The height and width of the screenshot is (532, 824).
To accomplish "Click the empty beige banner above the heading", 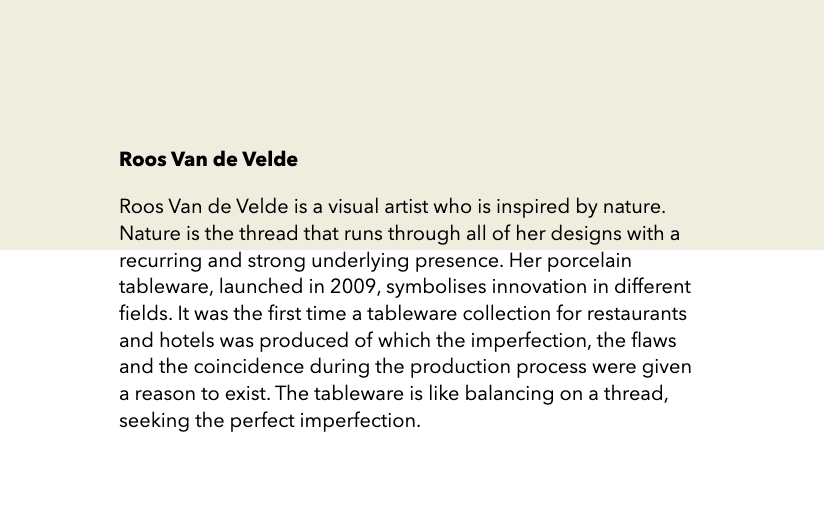I will click(x=412, y=70).
